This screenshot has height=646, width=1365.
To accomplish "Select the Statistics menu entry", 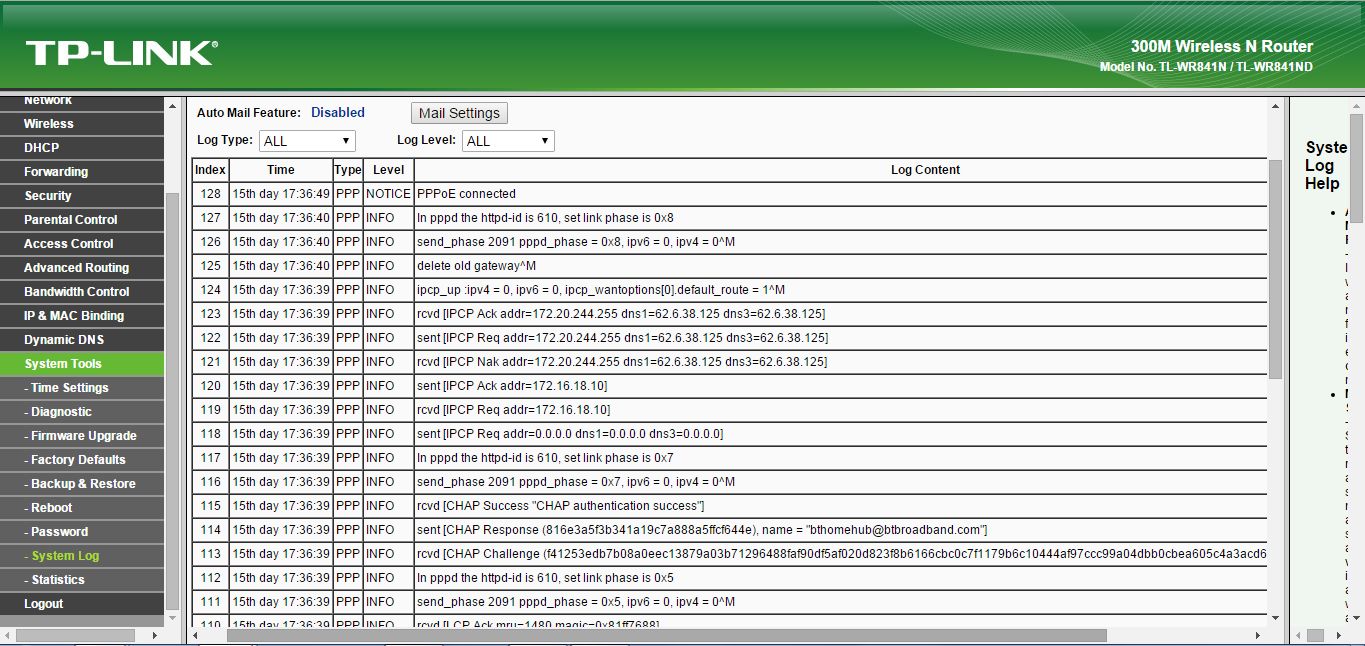I will [x=52, y=579].
